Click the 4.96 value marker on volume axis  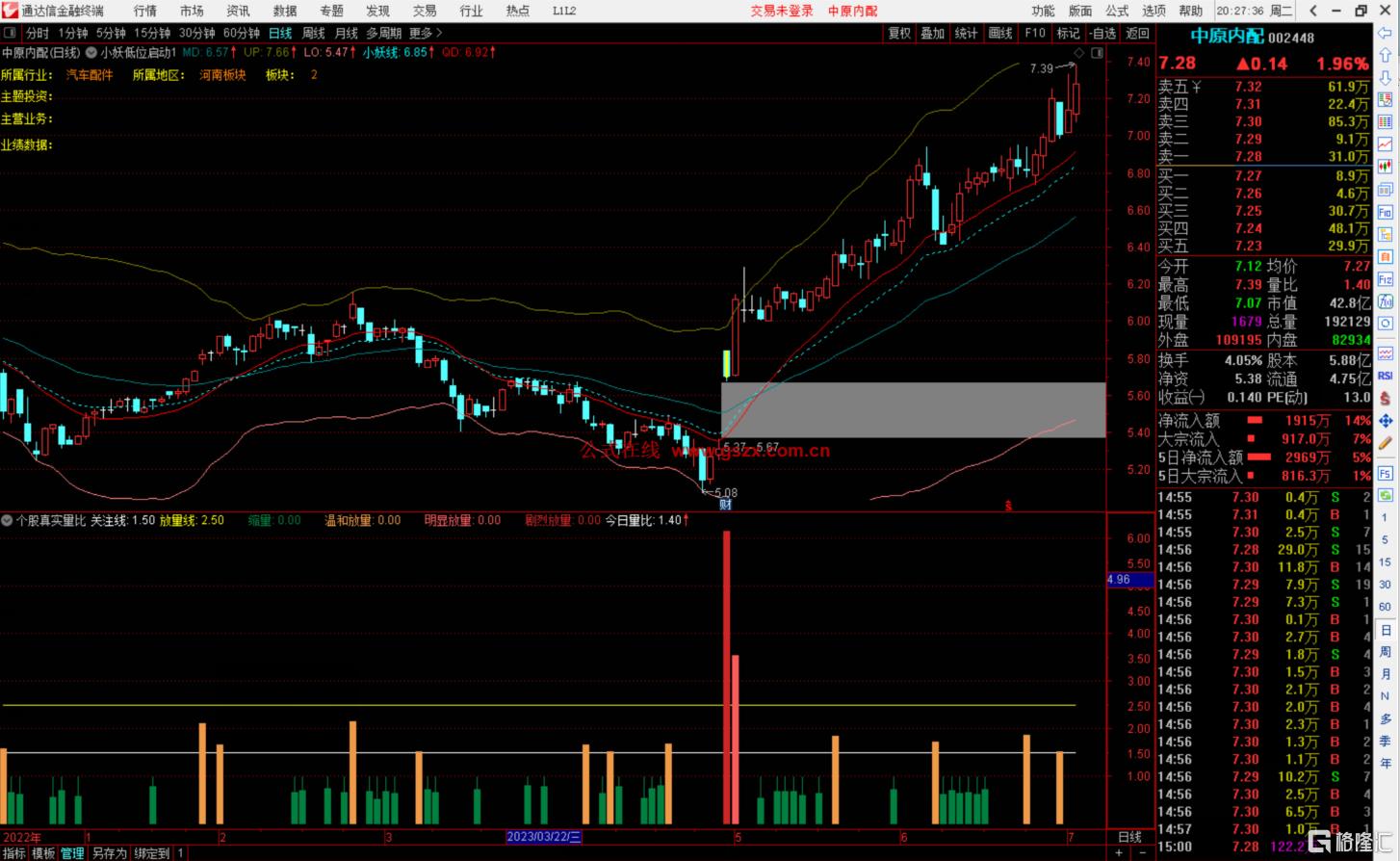click(x=1130, y=579)
